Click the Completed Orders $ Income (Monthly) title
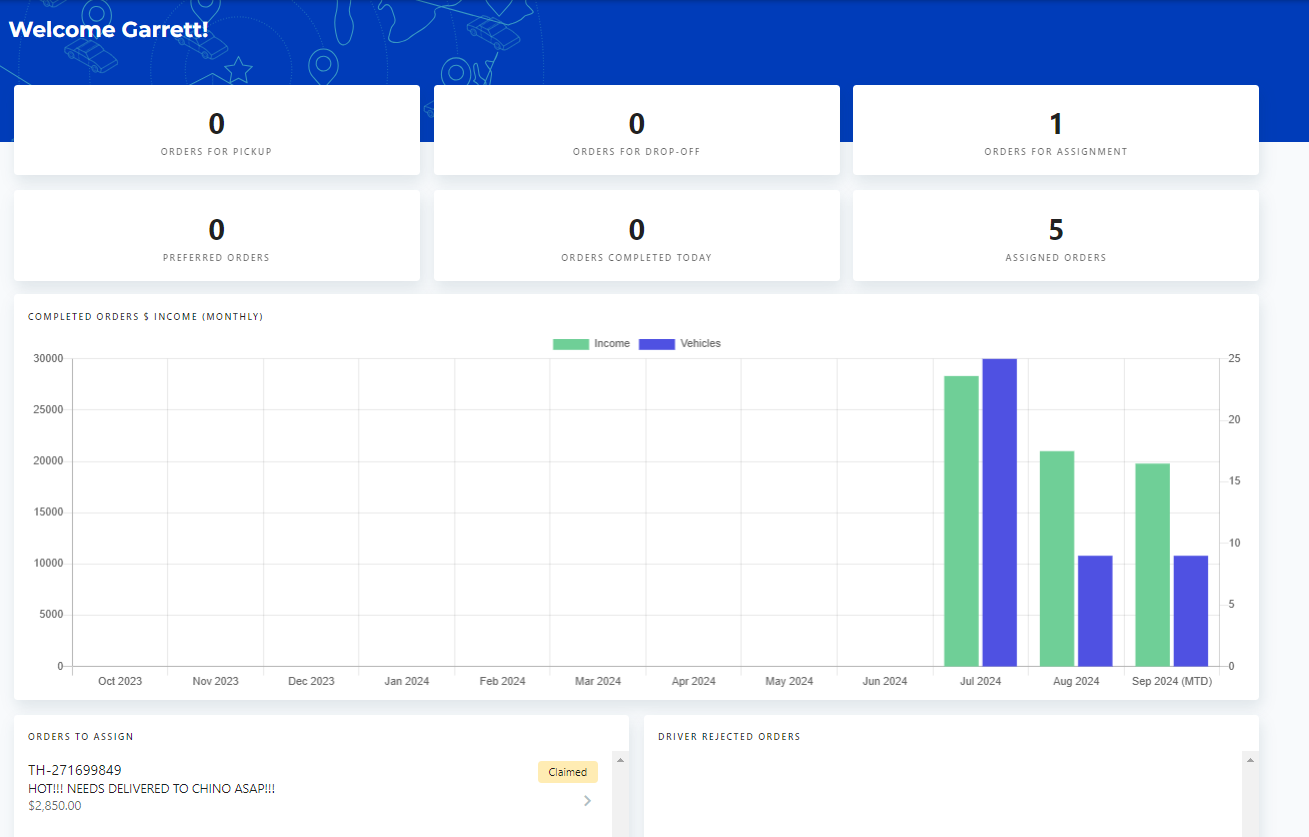Viewport: 1309px width, 837px height. coord(146,317)
